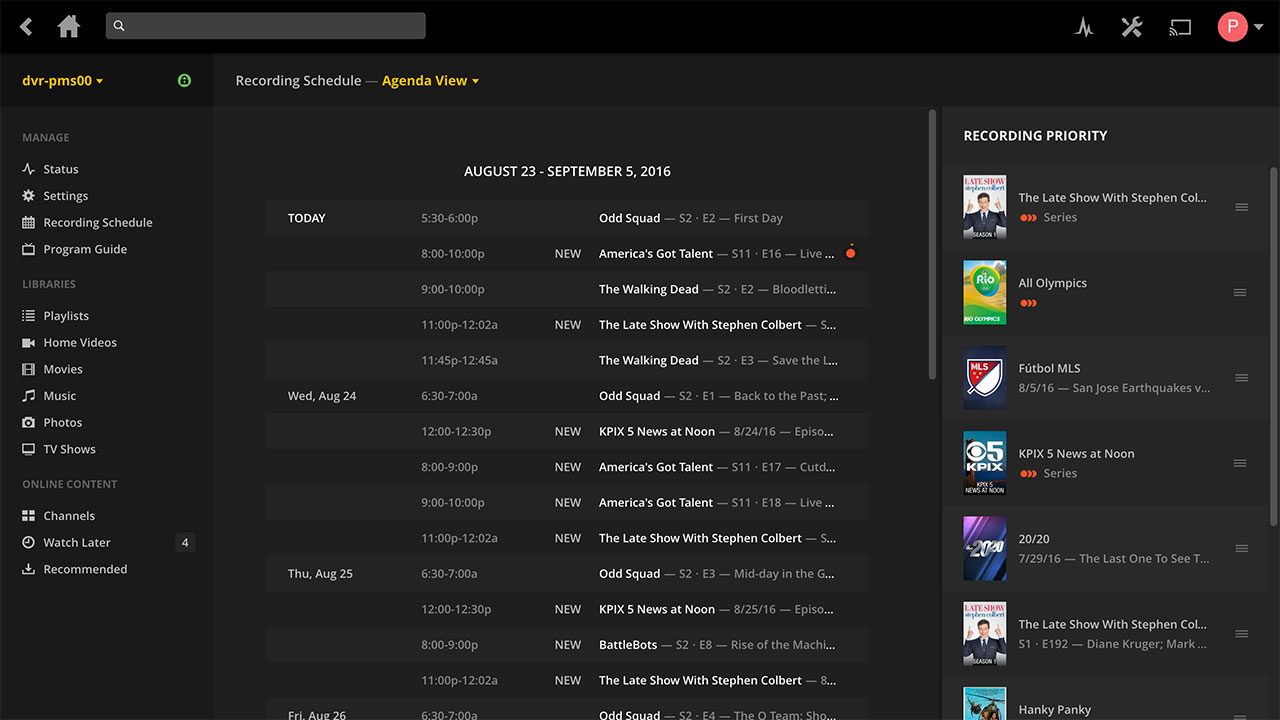The image size is (1280, 720).
Task: Grab the reorder handle for 20/20
Action: [x=1241, y=549]
